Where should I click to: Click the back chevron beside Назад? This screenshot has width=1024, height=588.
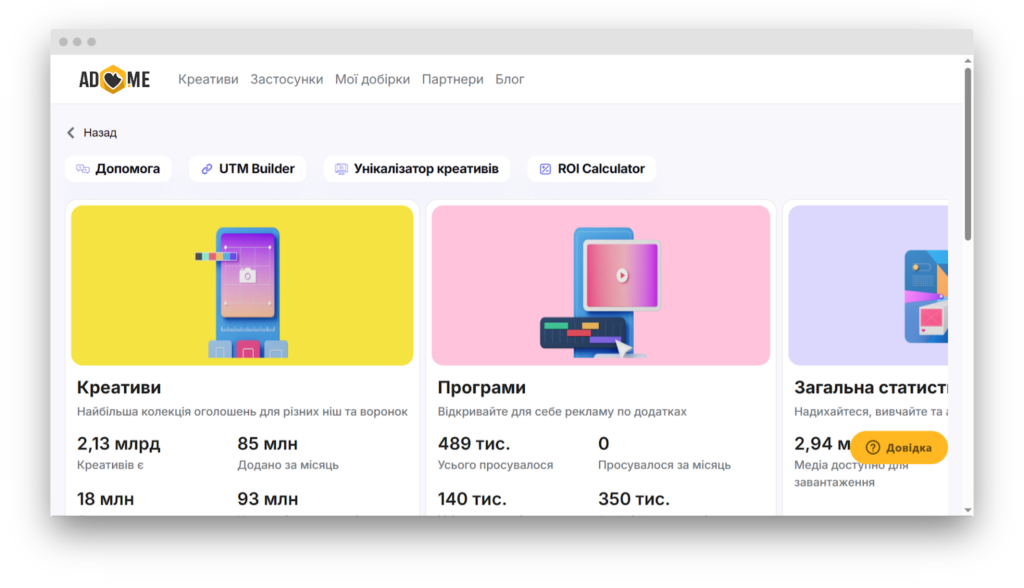point(70,132)
